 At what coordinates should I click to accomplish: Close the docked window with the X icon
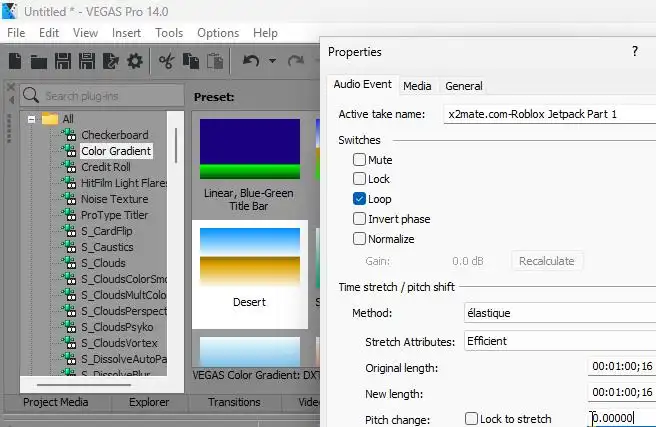[11, 87]
